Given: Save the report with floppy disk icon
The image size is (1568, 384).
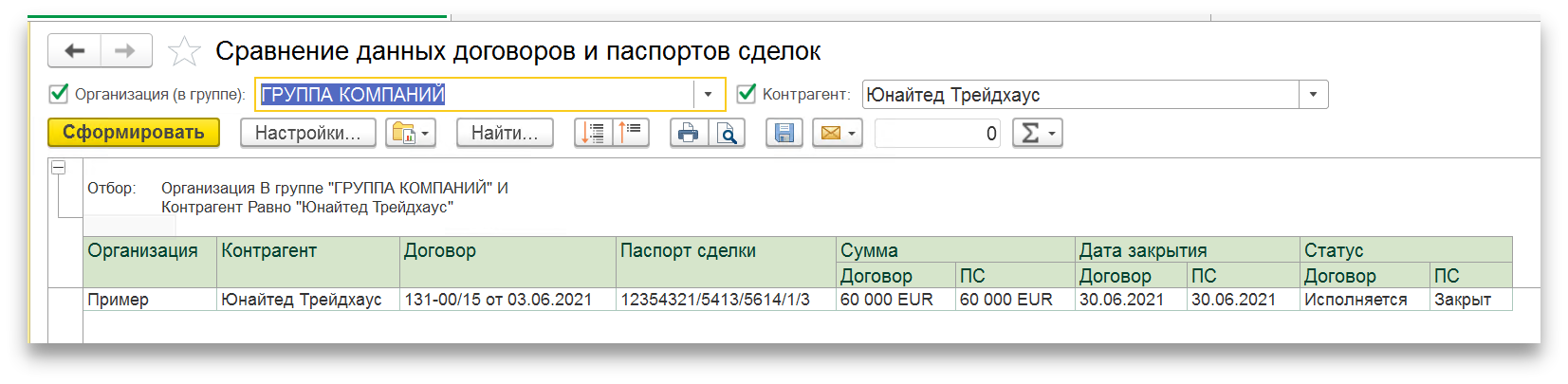Looking at the screenshot, I should [784, 133].
